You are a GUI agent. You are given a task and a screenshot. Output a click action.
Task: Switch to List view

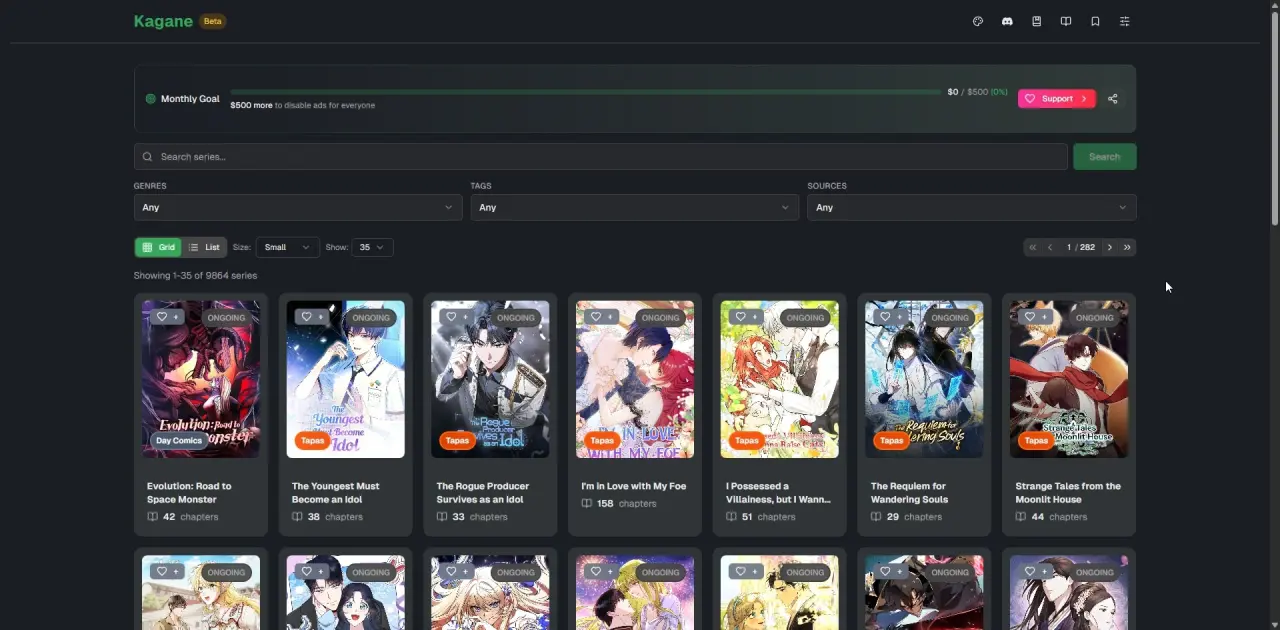(204, 247)
